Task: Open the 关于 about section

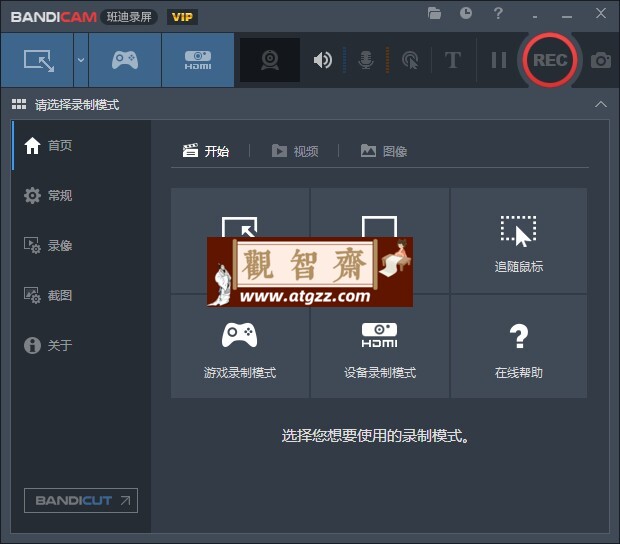Action: (x=81, y=345)
